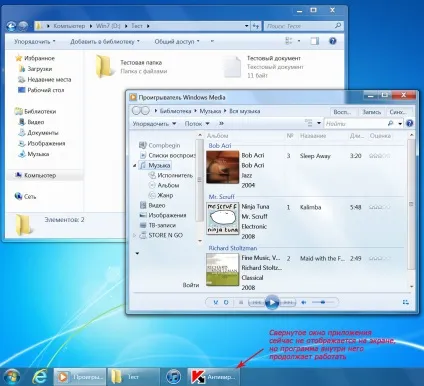This screenshot has height=386, width=424.
Task: Launch Internet Explorer from taskbar
Action: (x=39, y=377)
